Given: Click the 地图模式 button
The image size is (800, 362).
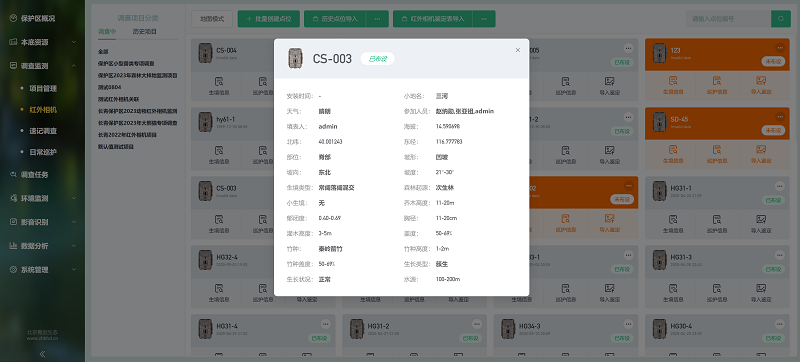Looking at the screenshot, I should click(212, 19).
